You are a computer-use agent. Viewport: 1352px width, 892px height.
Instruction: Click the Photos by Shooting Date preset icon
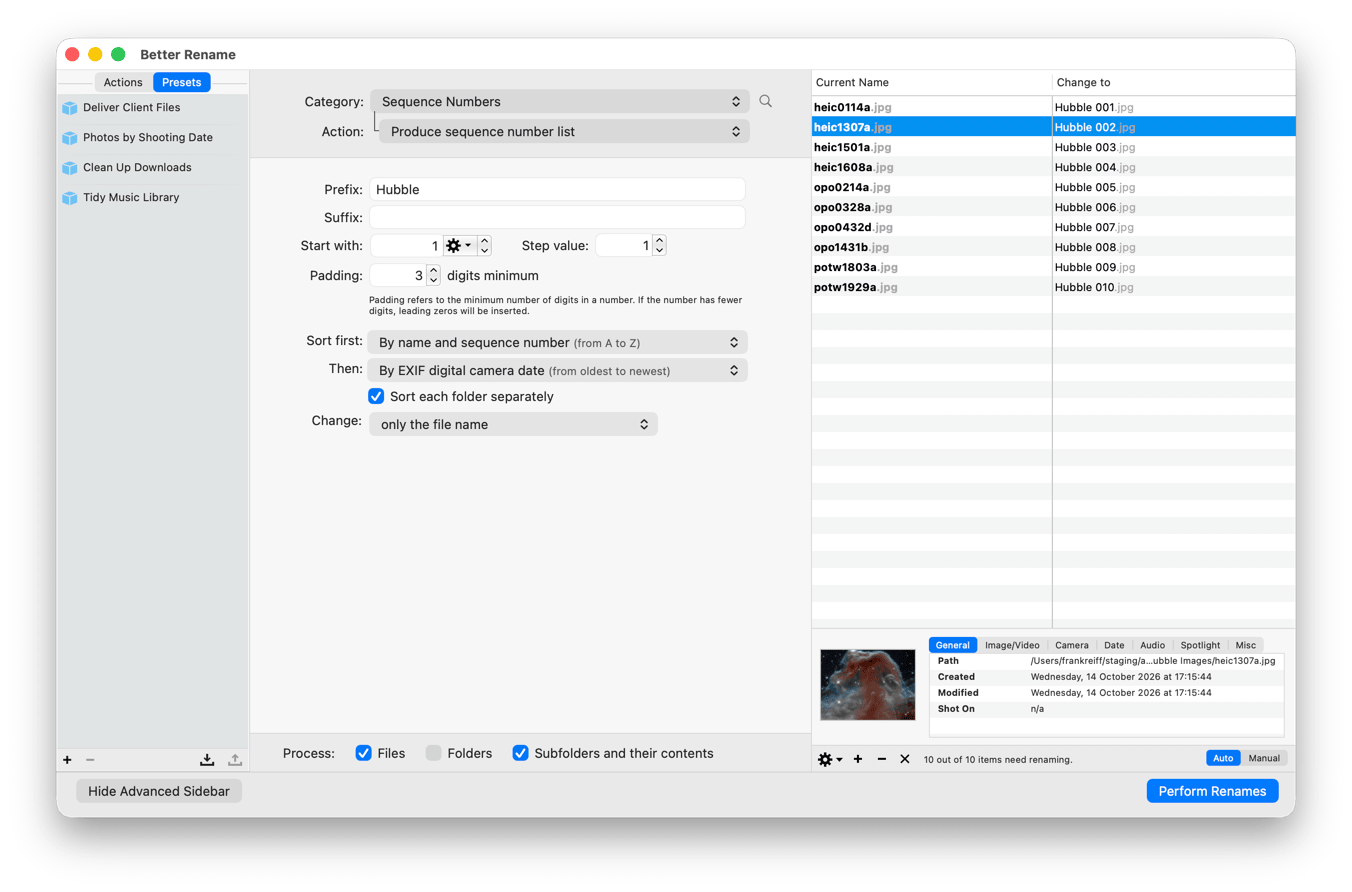pos(70,138)
